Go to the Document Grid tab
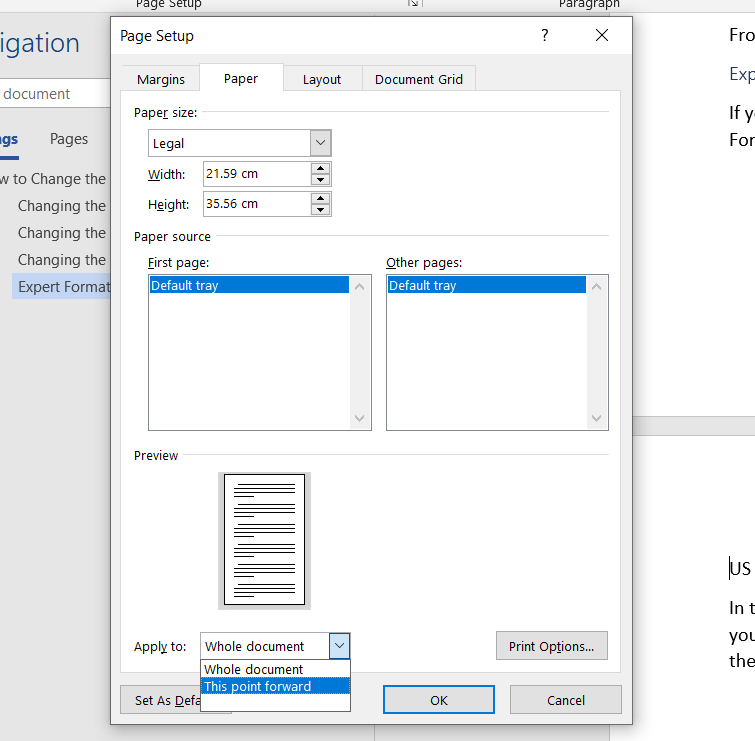The height and width of the screenshot is (741, 755). pyautogui.click(x=419, y=80)
